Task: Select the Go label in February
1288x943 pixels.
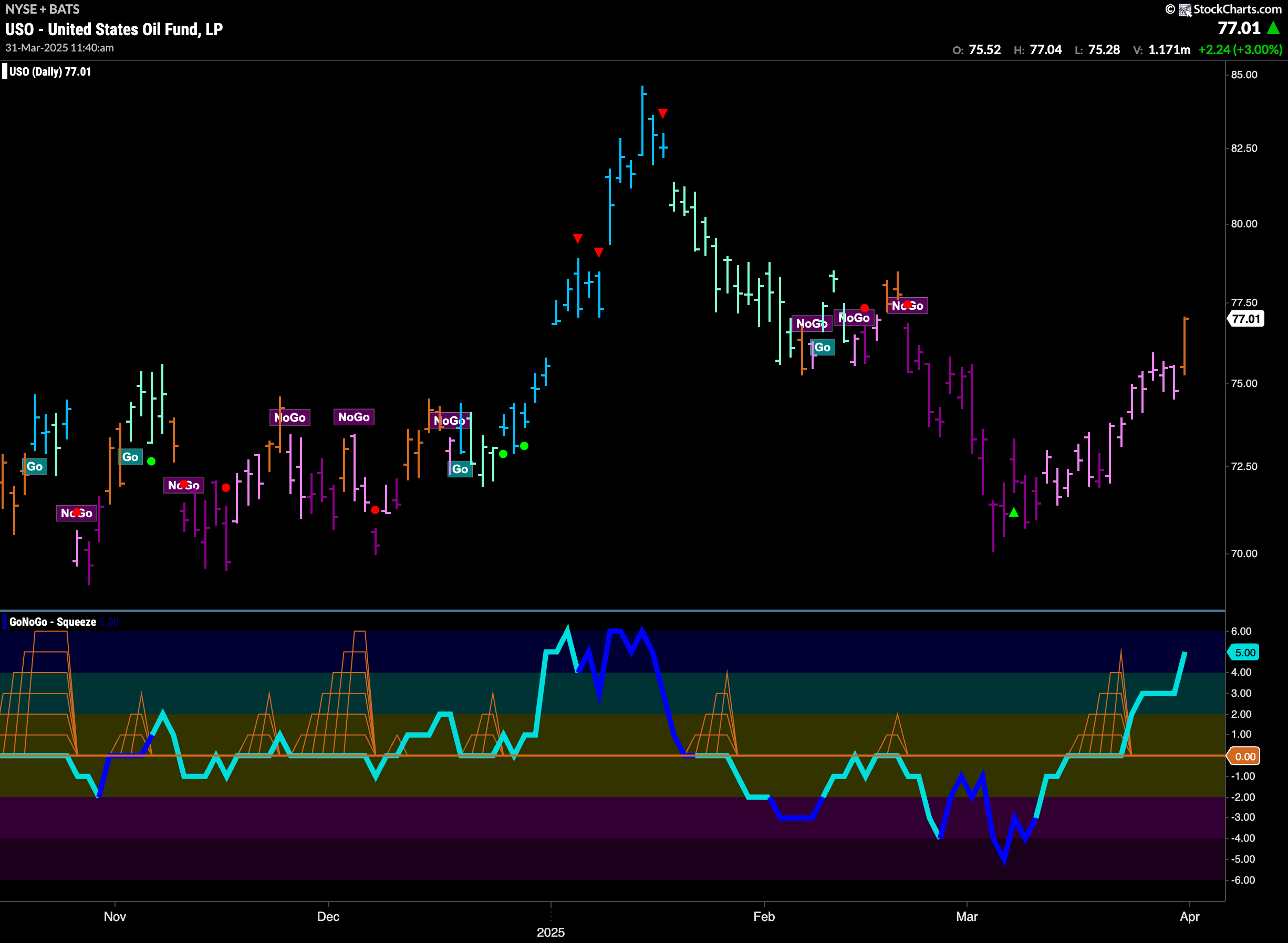Action: pos(823,347)
